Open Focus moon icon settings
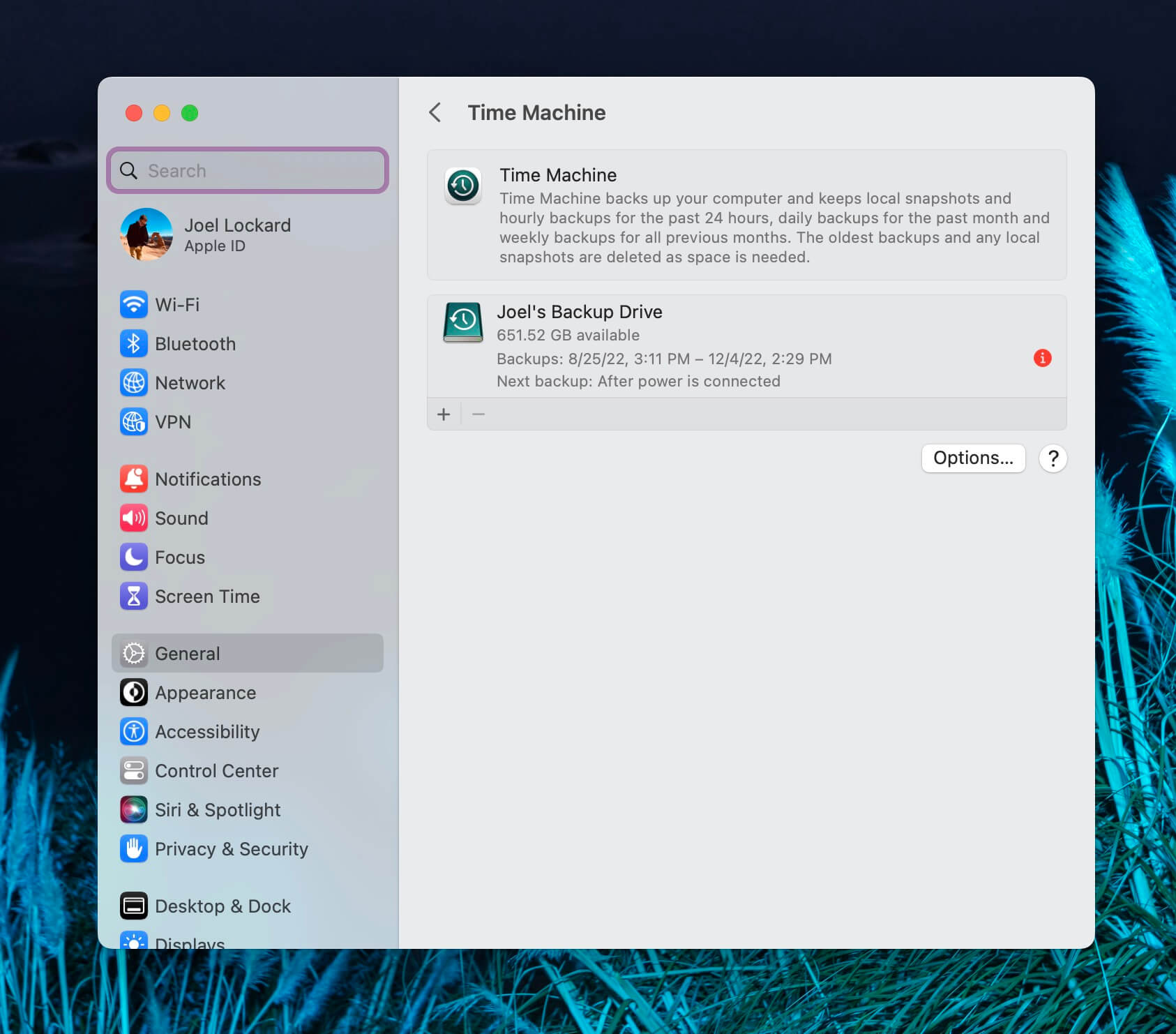The image size is (1176, 1034). click(133, 557)
